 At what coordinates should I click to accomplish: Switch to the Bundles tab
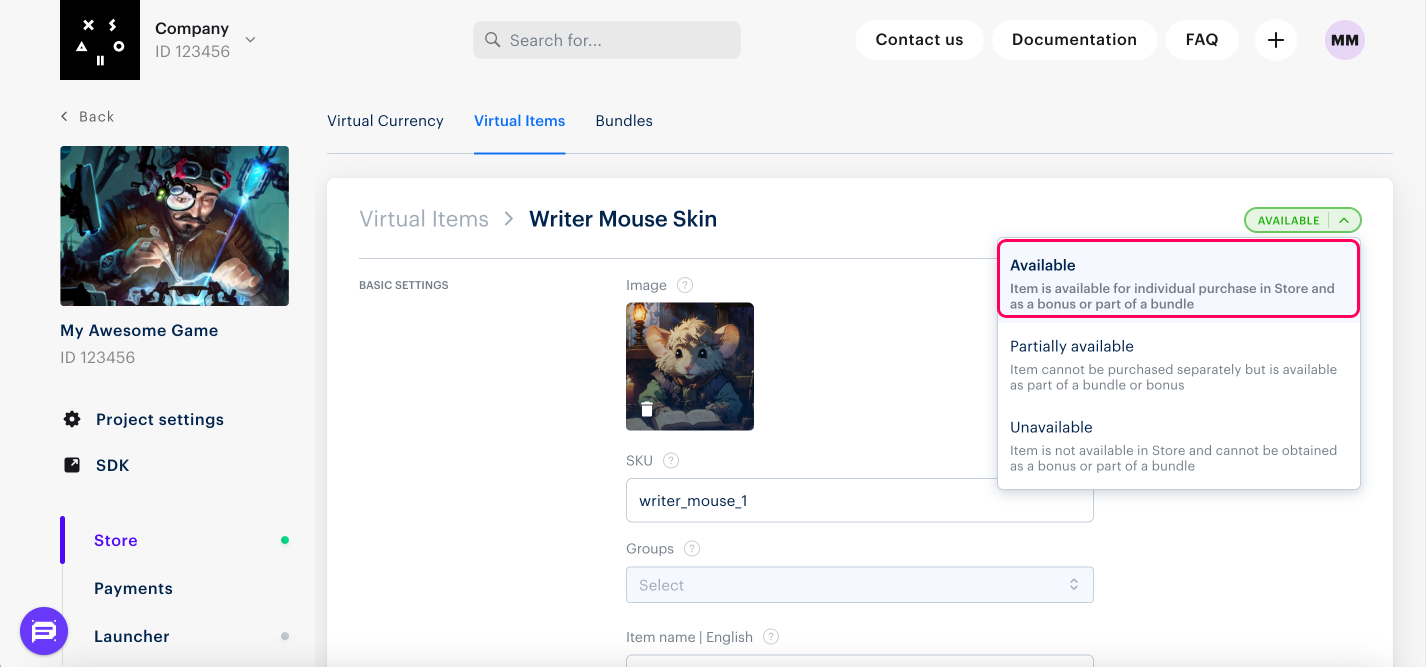(623, 120)
